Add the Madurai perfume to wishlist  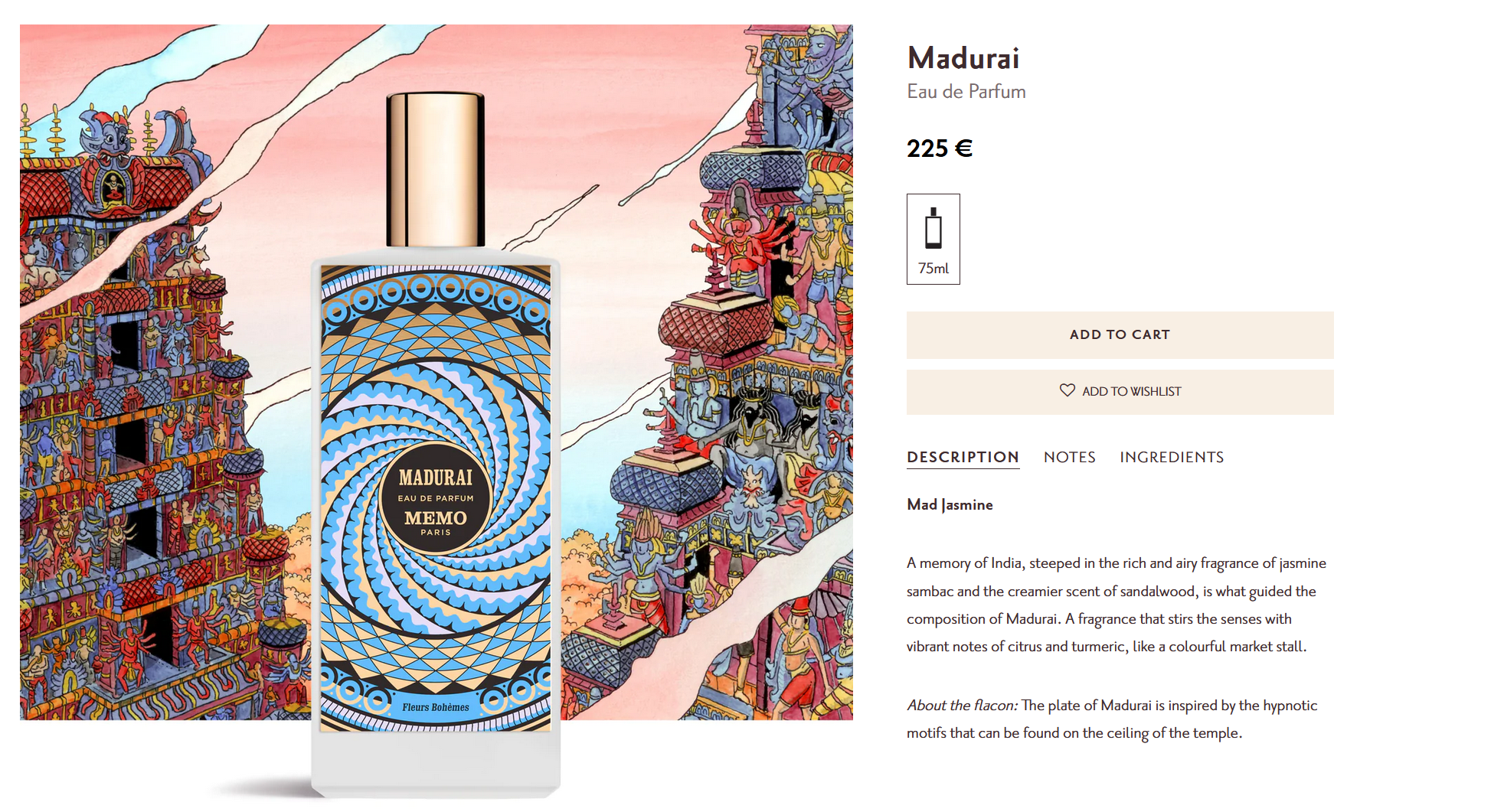point(1120,392)
